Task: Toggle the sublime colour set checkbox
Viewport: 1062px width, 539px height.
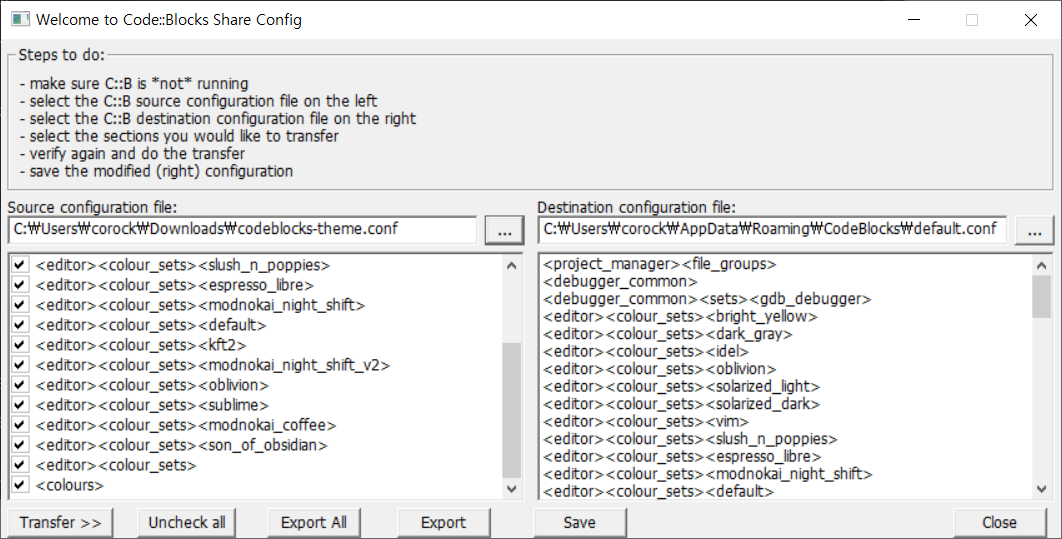Action: (x=20, y=405)
